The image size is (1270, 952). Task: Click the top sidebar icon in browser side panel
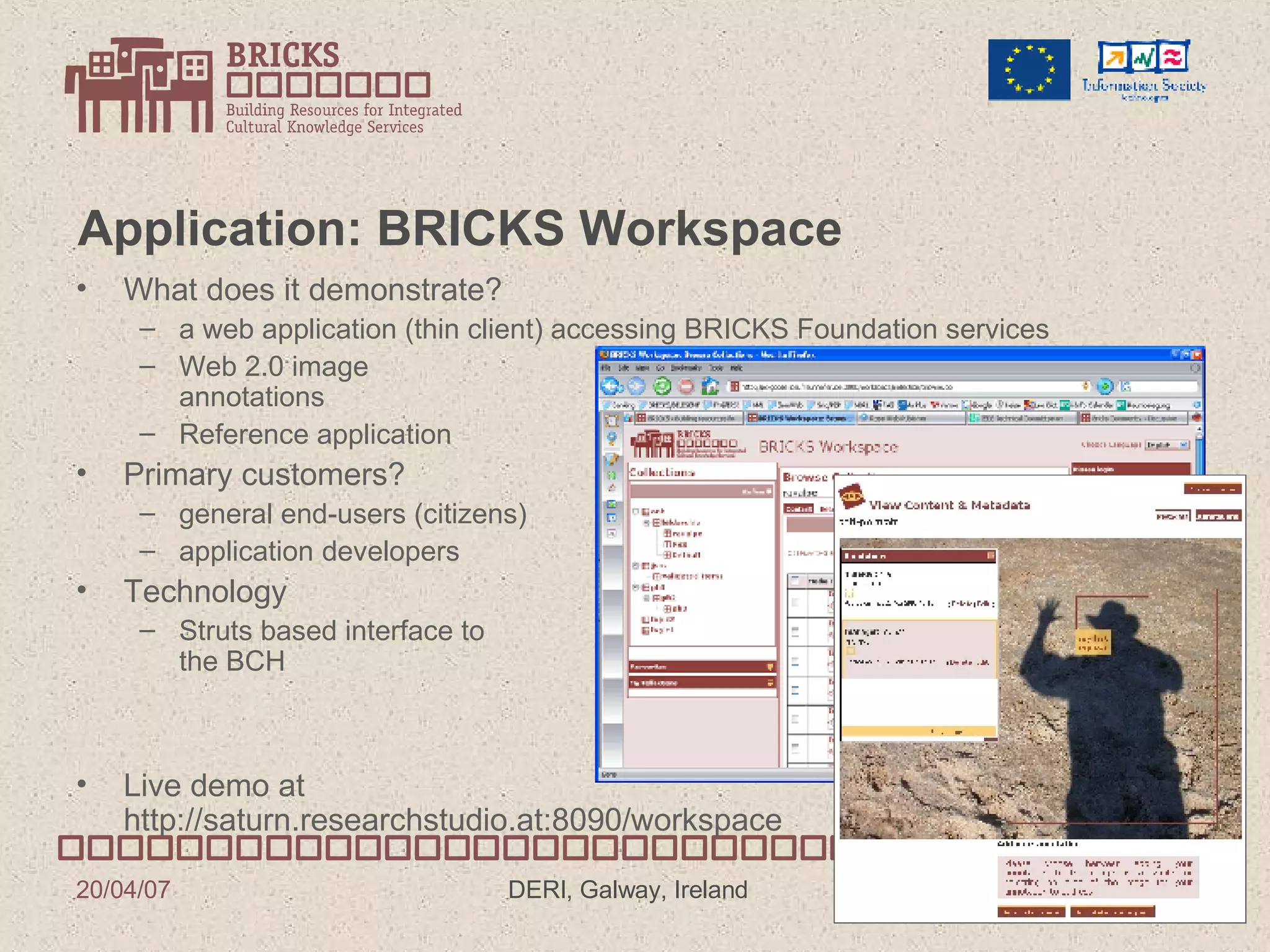coord(612,421)
